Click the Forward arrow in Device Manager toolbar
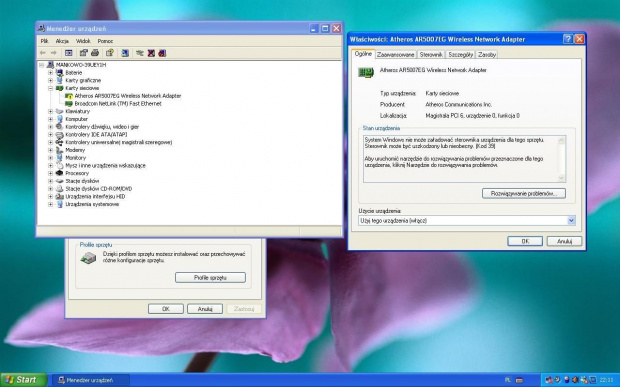Screen dimensions: 620x387 coord(54,53)
